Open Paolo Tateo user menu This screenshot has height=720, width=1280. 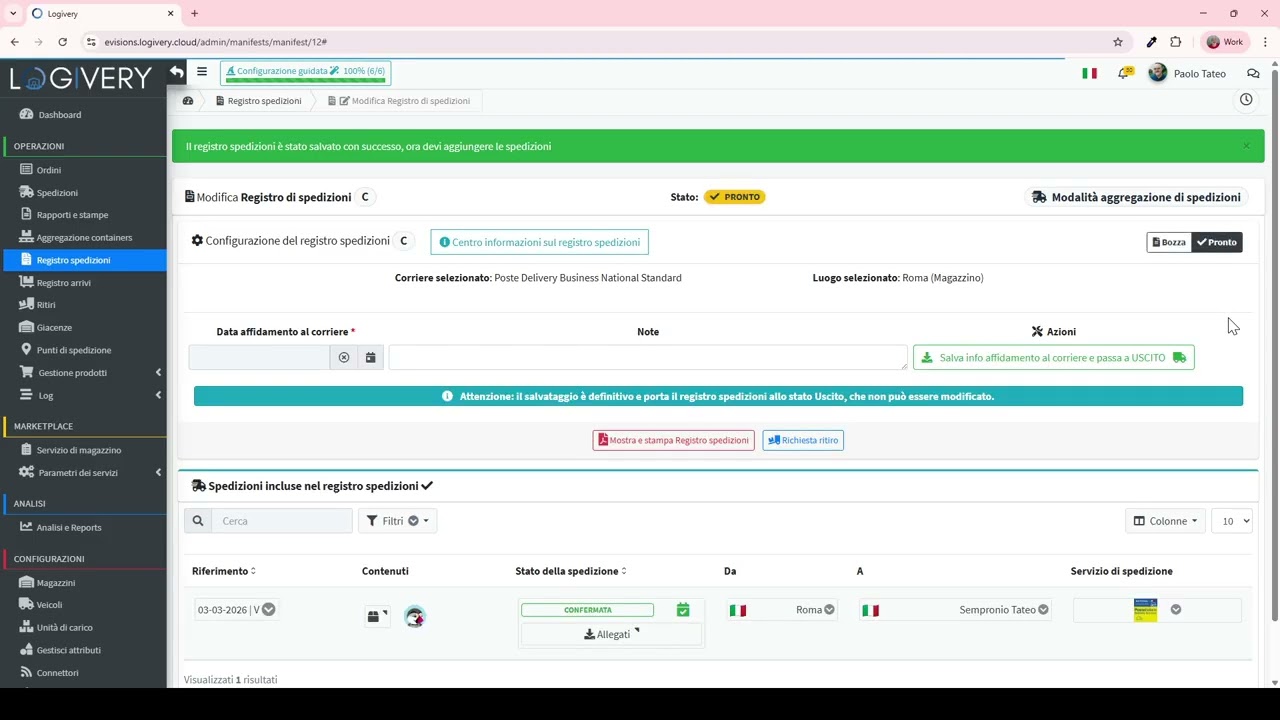(1187, 73)
